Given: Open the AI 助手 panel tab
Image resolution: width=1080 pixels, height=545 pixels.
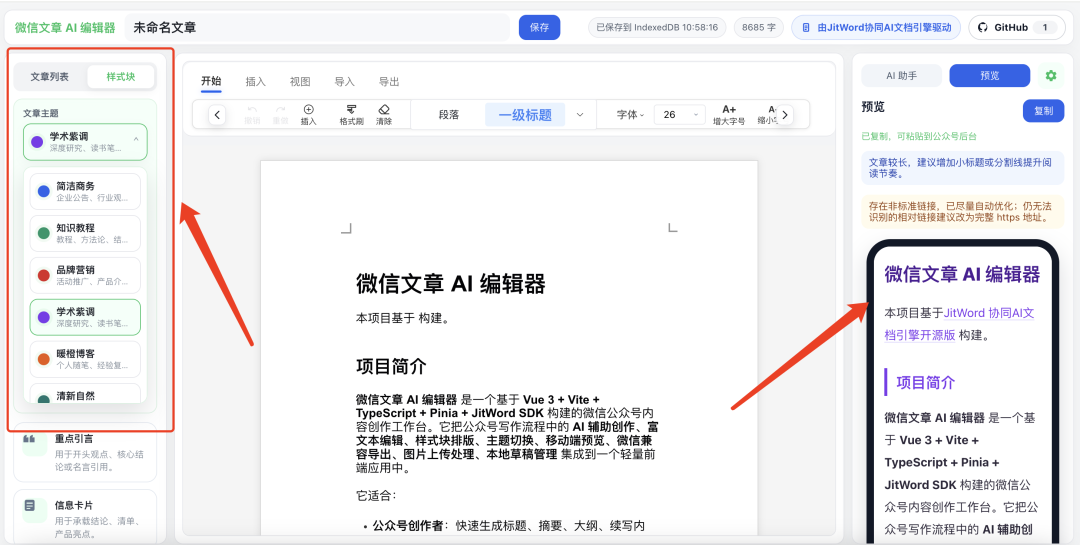Looking at the screenshot, I should 902,76.
